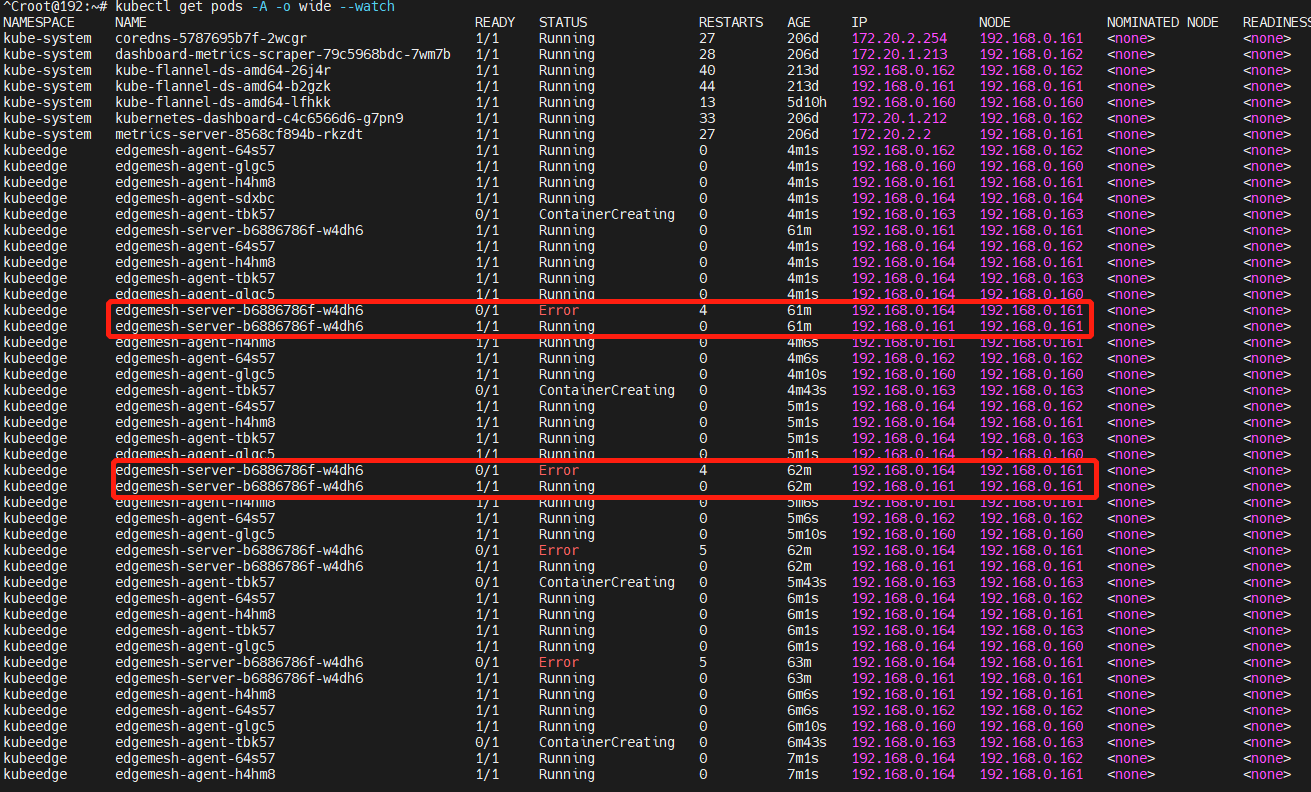Select ContainerCreating status in the 5m43s row
Viewport: 1311px width, 792px height.
coord(607,582)
